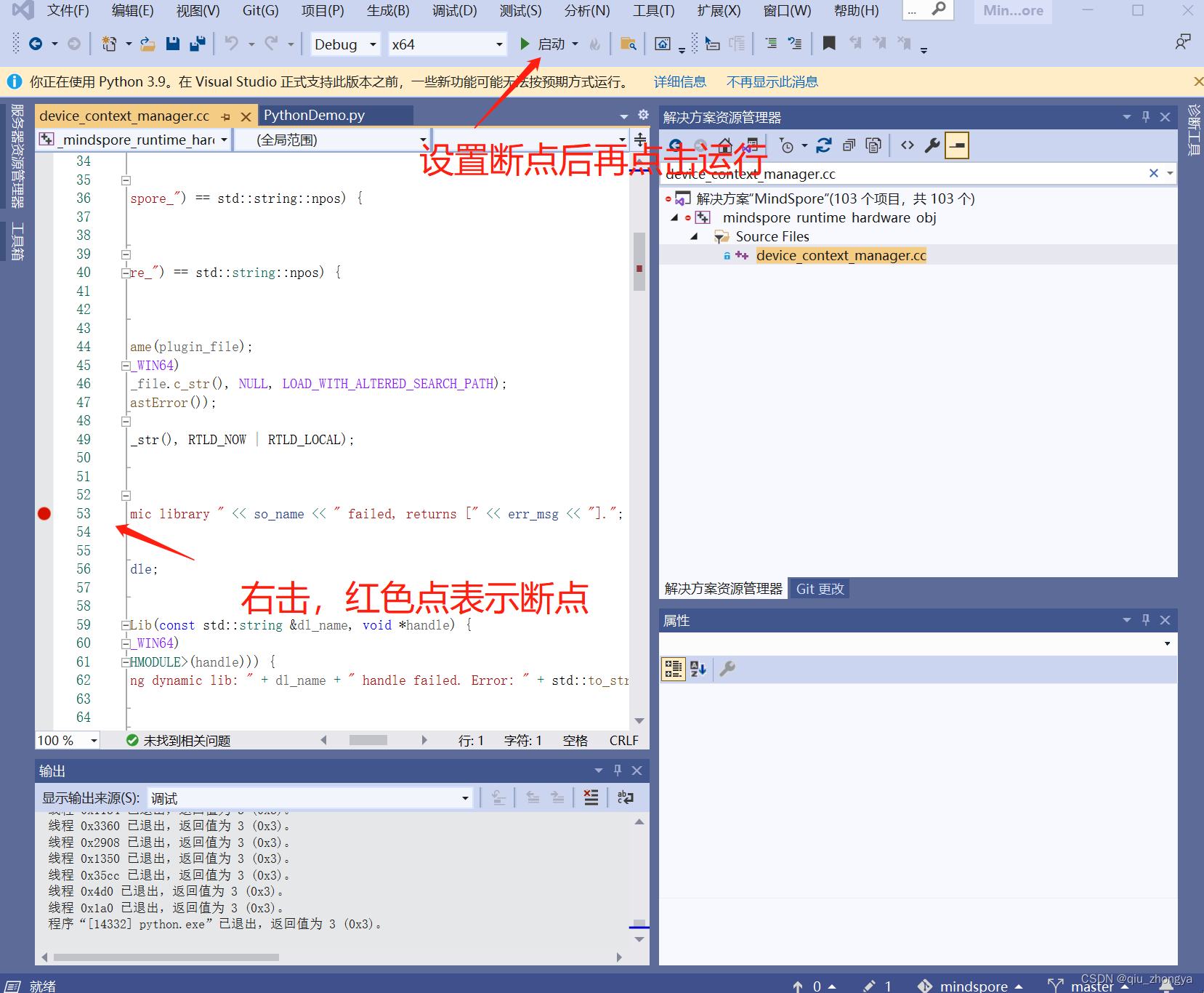Click the show all files icon
The width and height of the screenshot is (1204, 993).
coord(873,145)
